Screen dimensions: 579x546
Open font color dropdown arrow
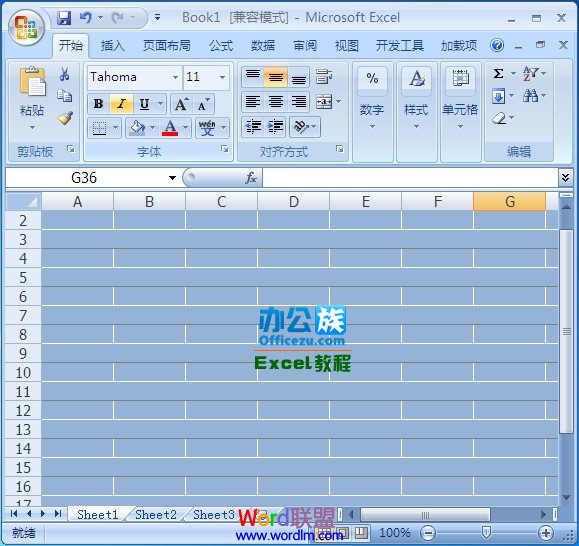coord(185,128)
